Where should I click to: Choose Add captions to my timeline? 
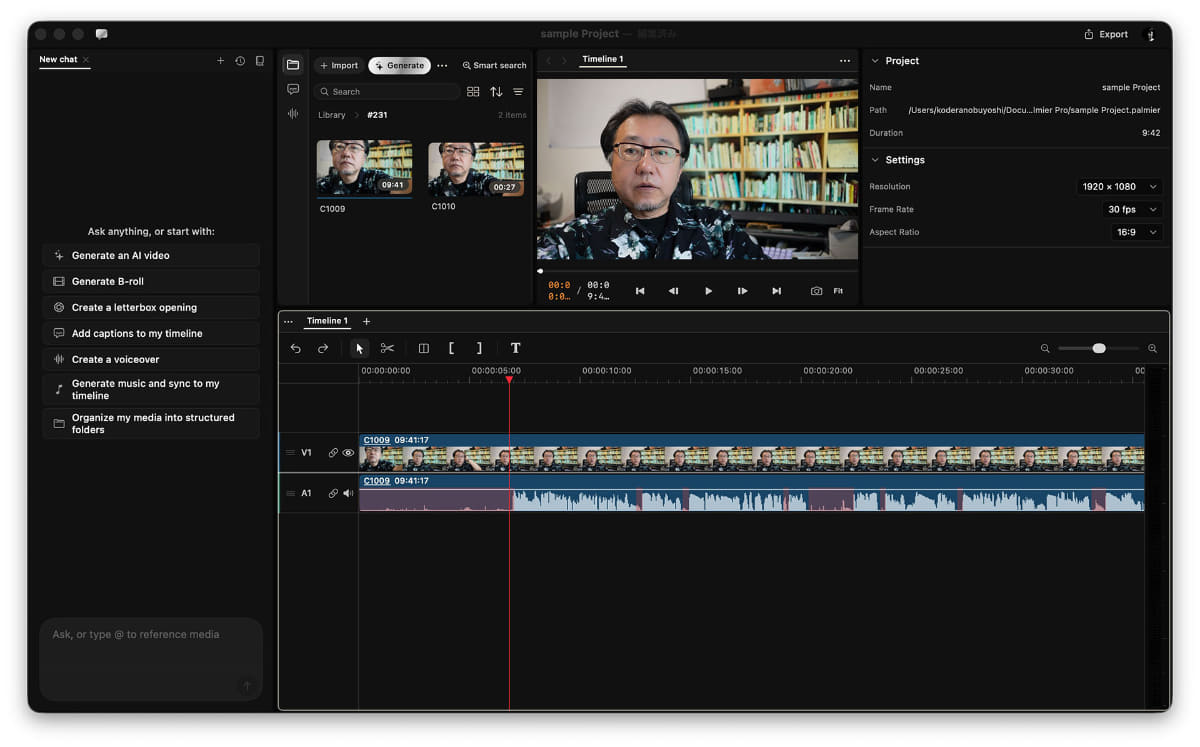click(151, 333)
